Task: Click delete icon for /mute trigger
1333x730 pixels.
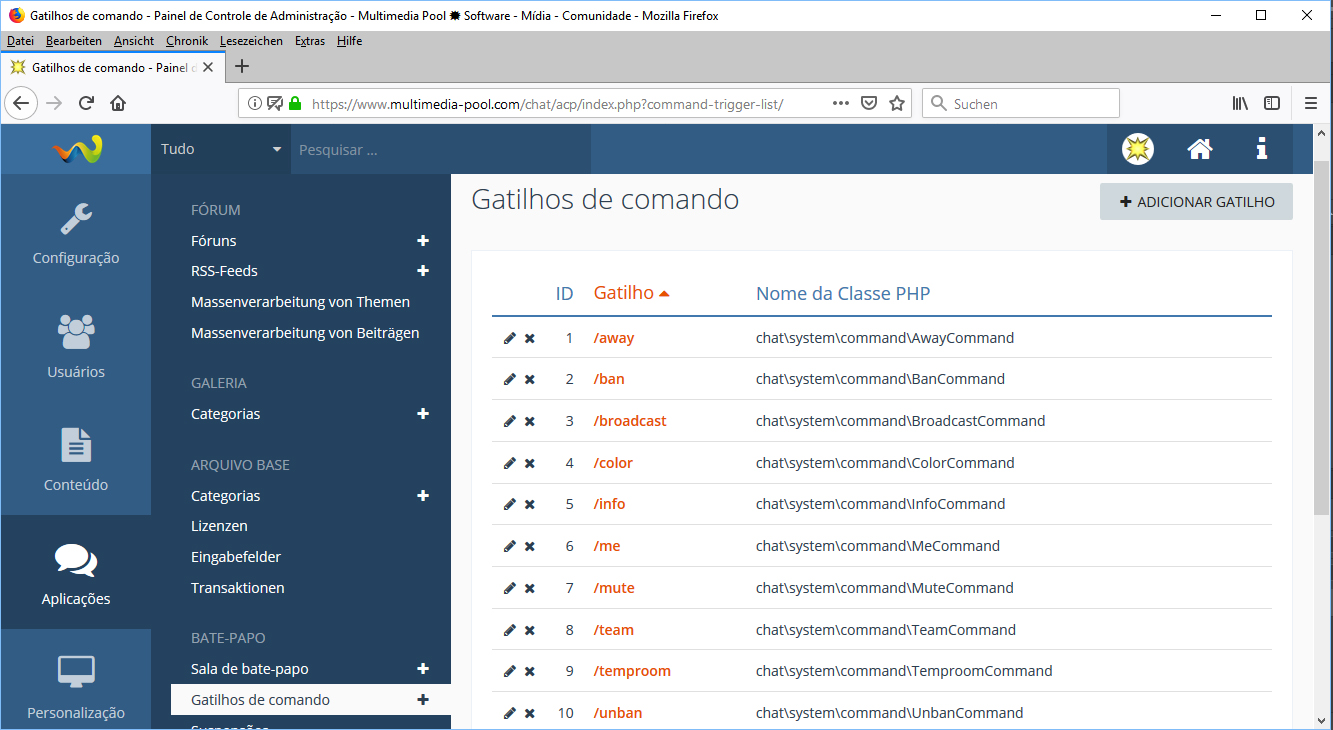Action: coord(530,589)
